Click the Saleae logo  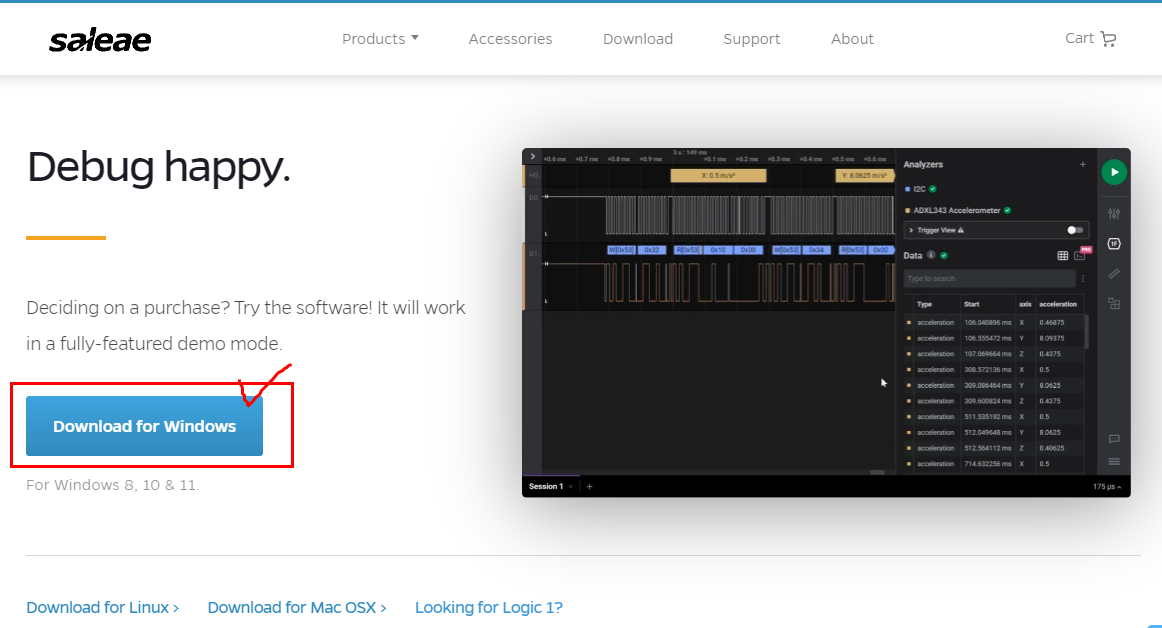(100, 40)
